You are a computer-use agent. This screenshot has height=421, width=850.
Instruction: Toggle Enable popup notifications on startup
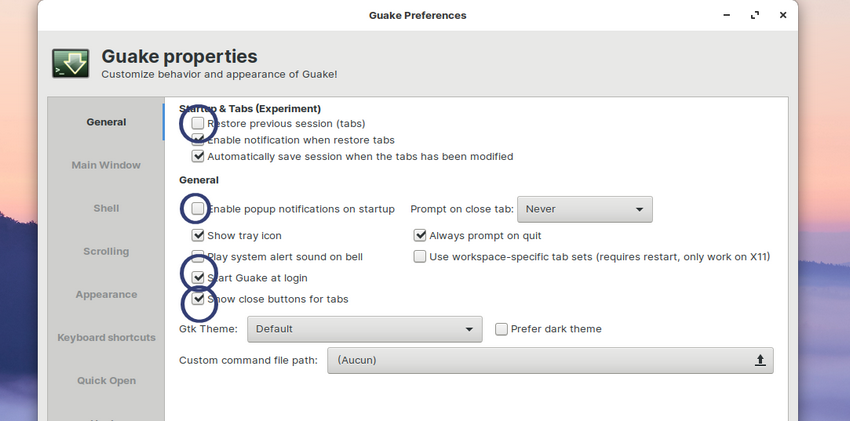pos(198,209)
